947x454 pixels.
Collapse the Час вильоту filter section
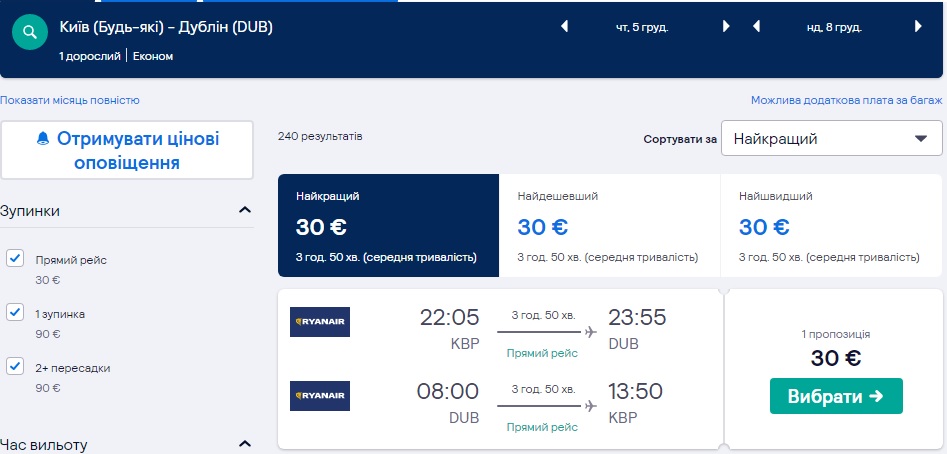(244, 444)
